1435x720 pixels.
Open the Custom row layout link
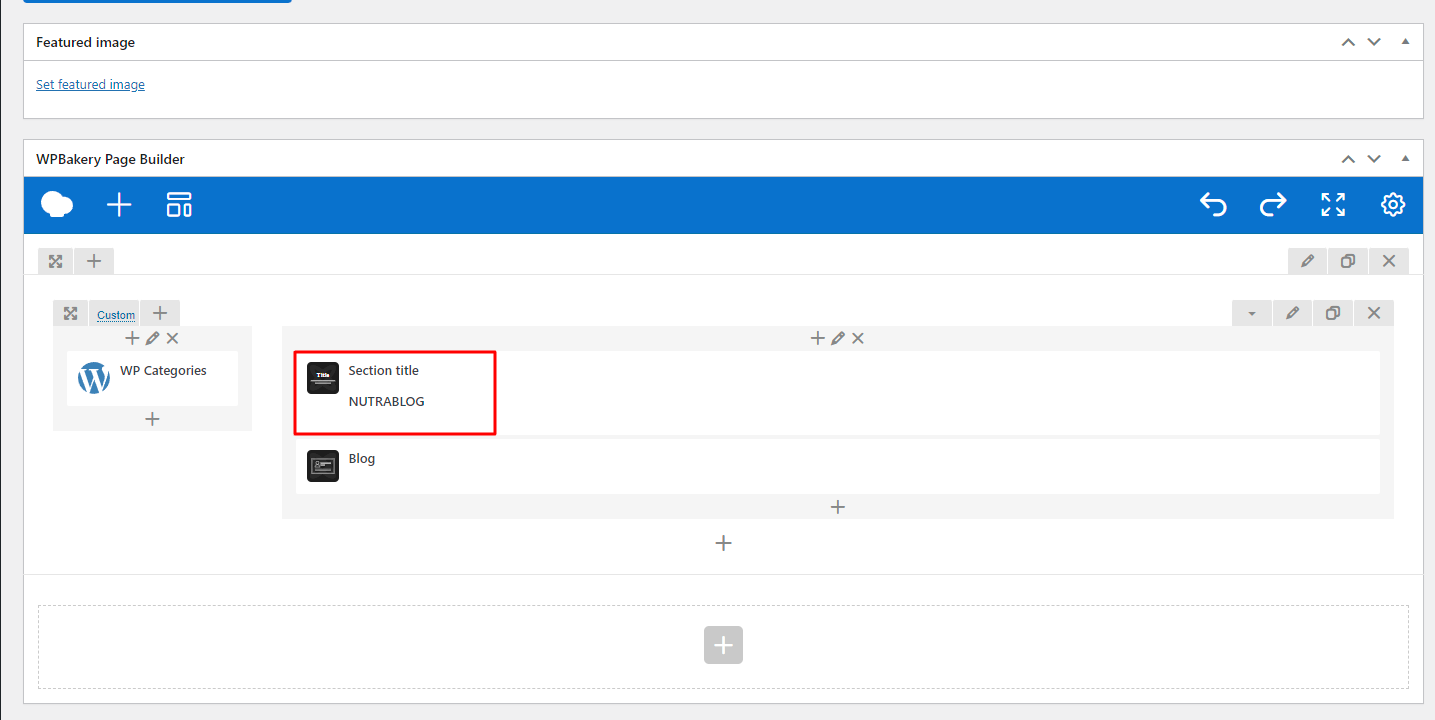click(x=116, y=315)
